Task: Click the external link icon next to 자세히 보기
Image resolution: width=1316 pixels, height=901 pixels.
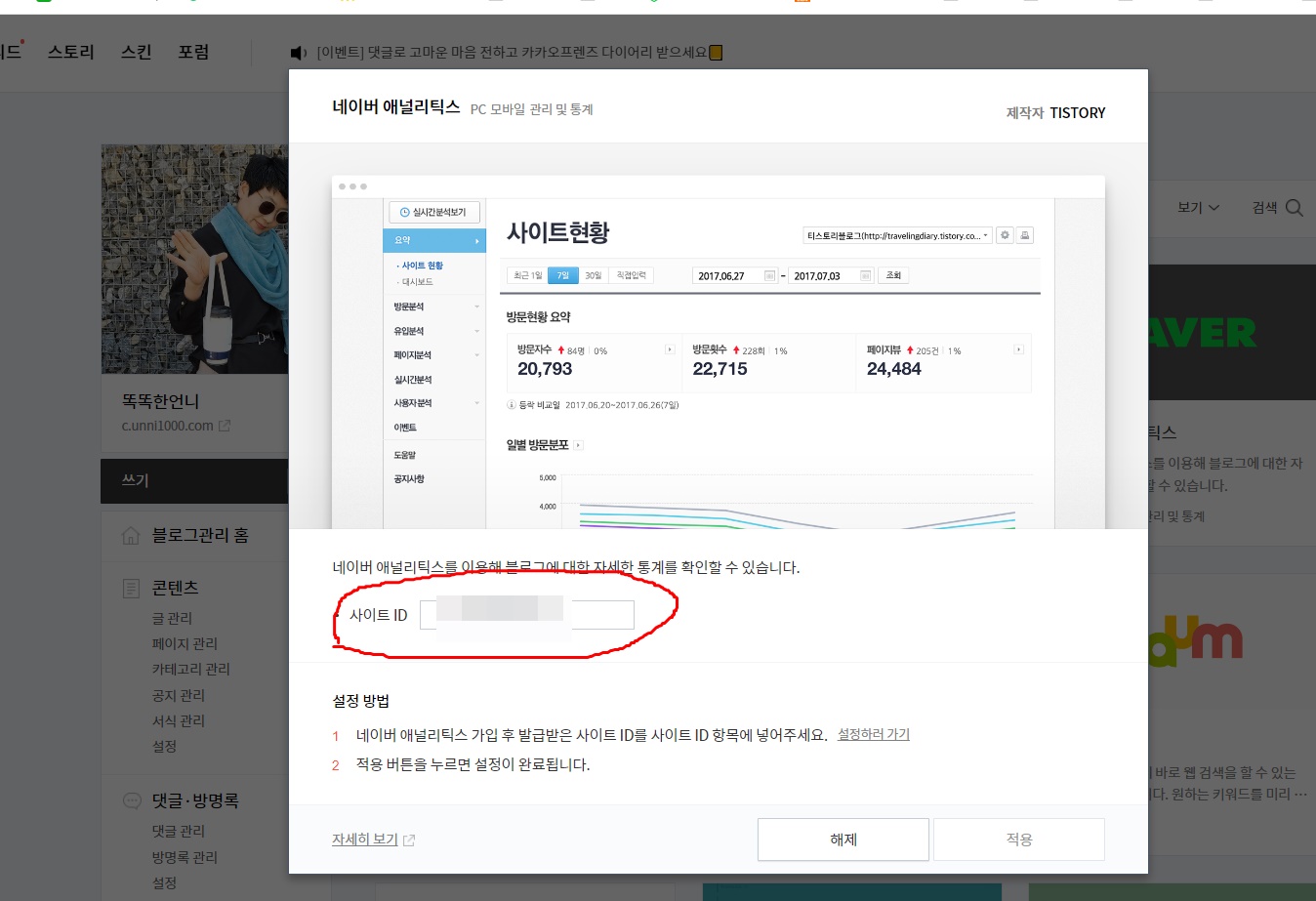Action: (x=409, y=840)
